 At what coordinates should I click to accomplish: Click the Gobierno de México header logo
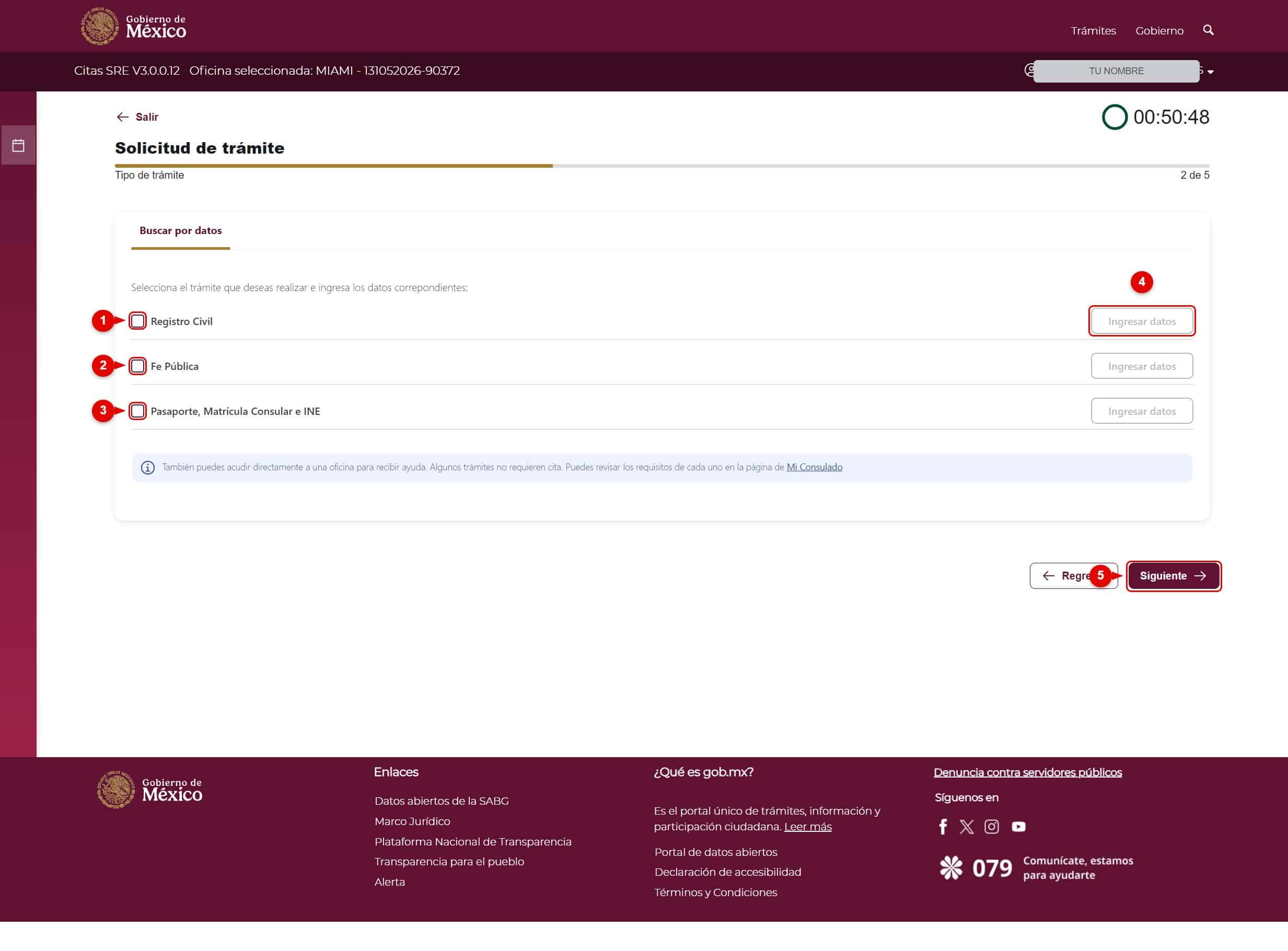134,27
